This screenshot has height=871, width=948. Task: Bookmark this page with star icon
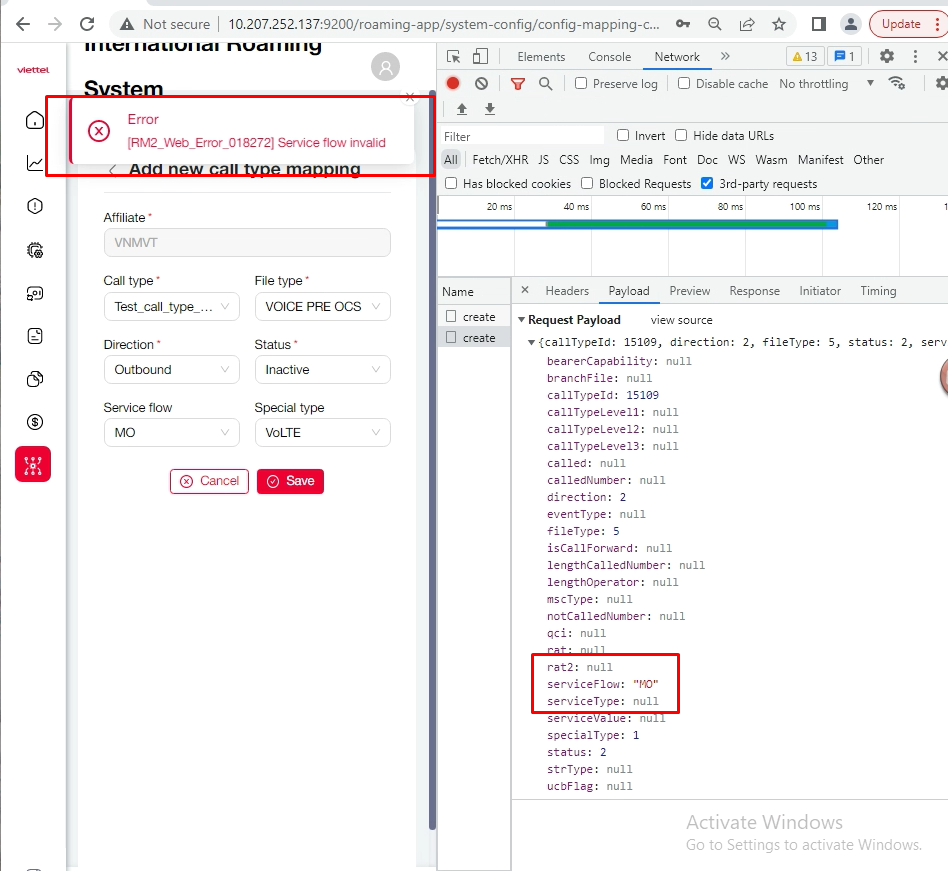(x=779, y=24)
